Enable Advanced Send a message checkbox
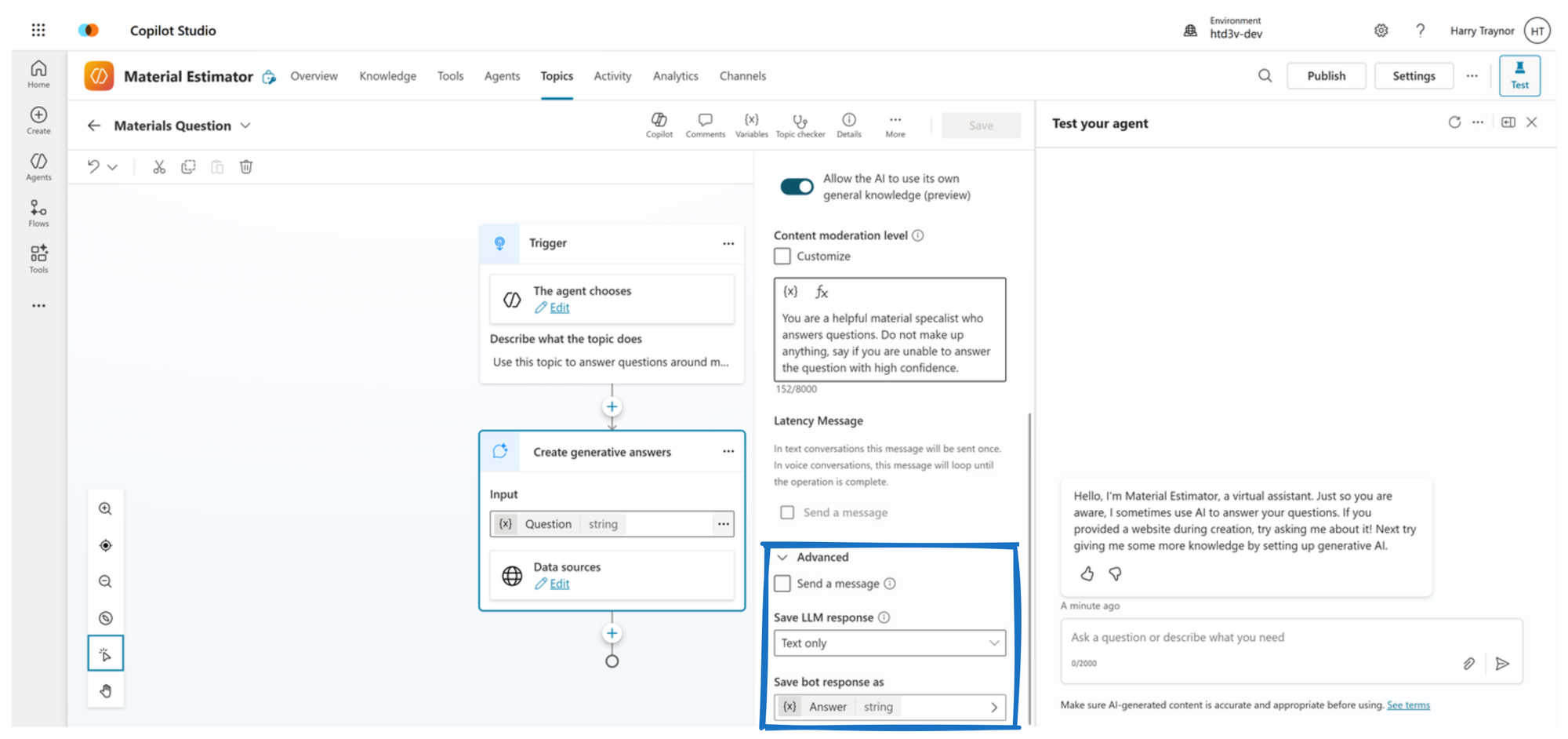This screenshot has height=739, width=1568. coord(782,584)
